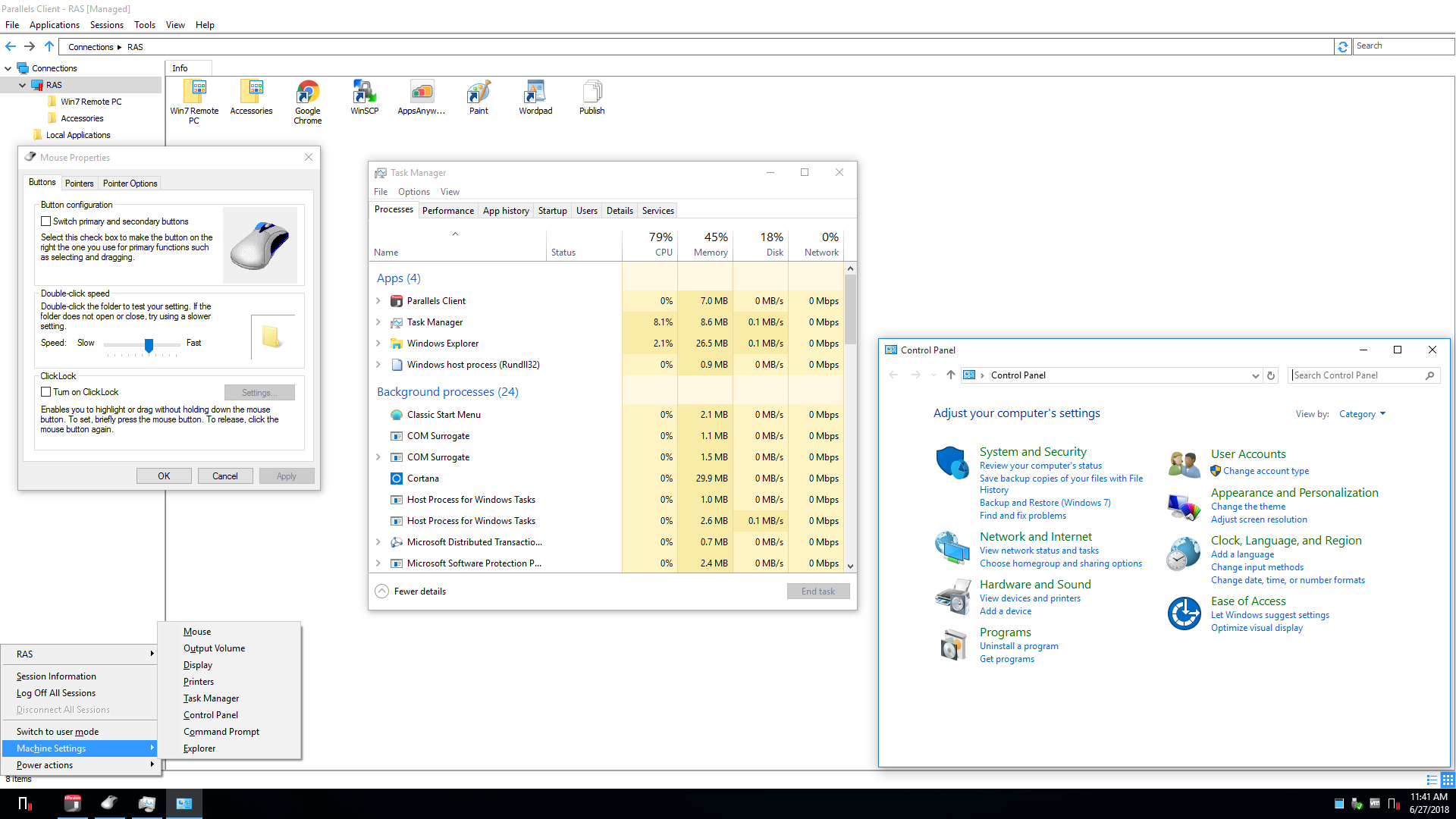The width and height of the screenshot is (1456, 819).
Task: Expand Windows host process (Rundll32) row
Action: tap(378, 365)
